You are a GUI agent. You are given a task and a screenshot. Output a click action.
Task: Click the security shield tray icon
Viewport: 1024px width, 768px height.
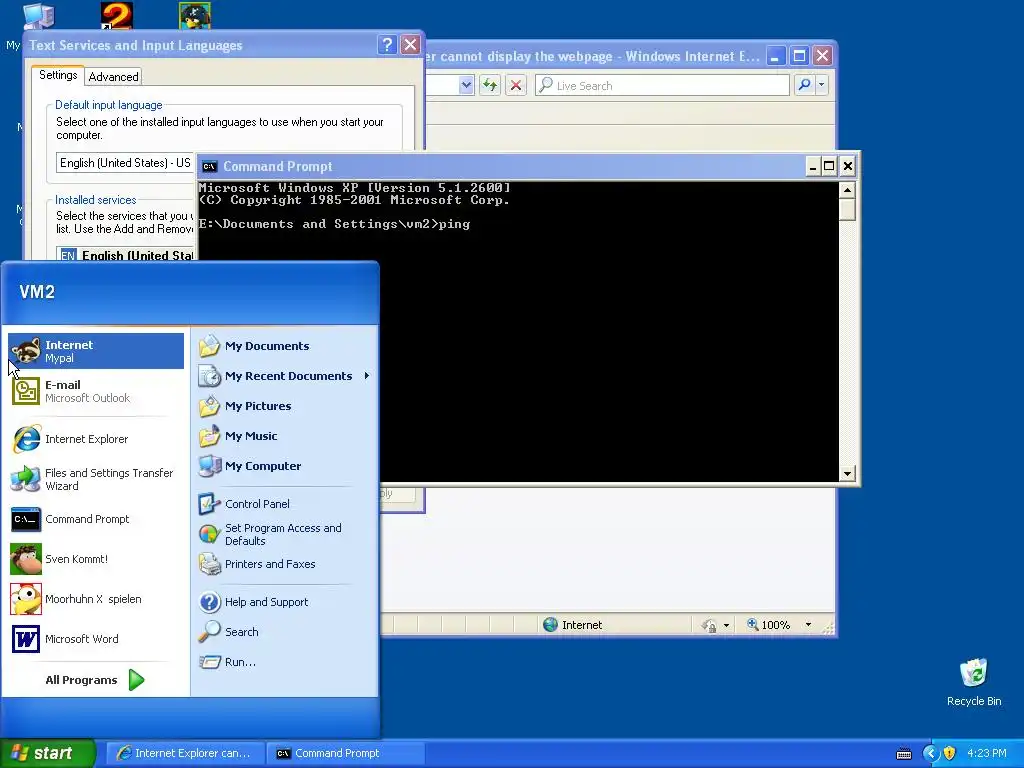(x=950, y=753)
